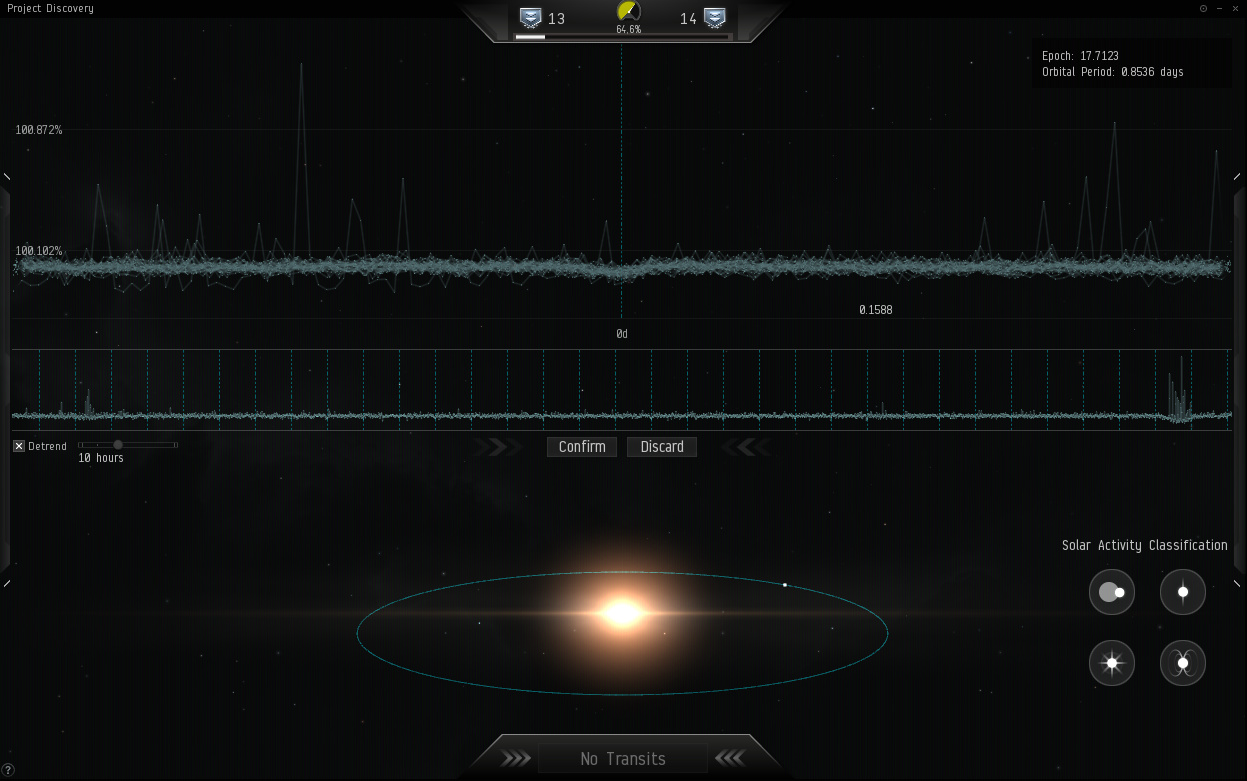Click the 0d center marker label

622,334
